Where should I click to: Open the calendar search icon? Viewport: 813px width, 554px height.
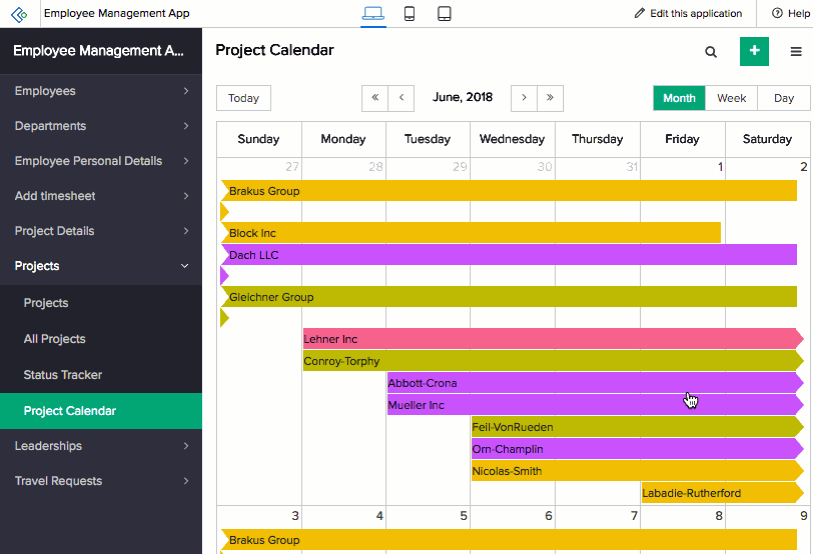click(x=711, y=52)
